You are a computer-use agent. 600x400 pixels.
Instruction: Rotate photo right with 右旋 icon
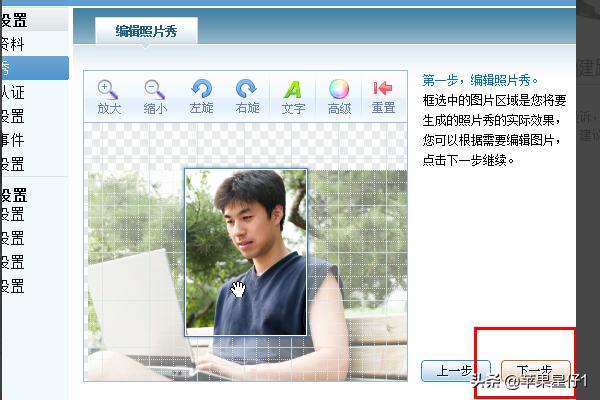click(246, 90)
